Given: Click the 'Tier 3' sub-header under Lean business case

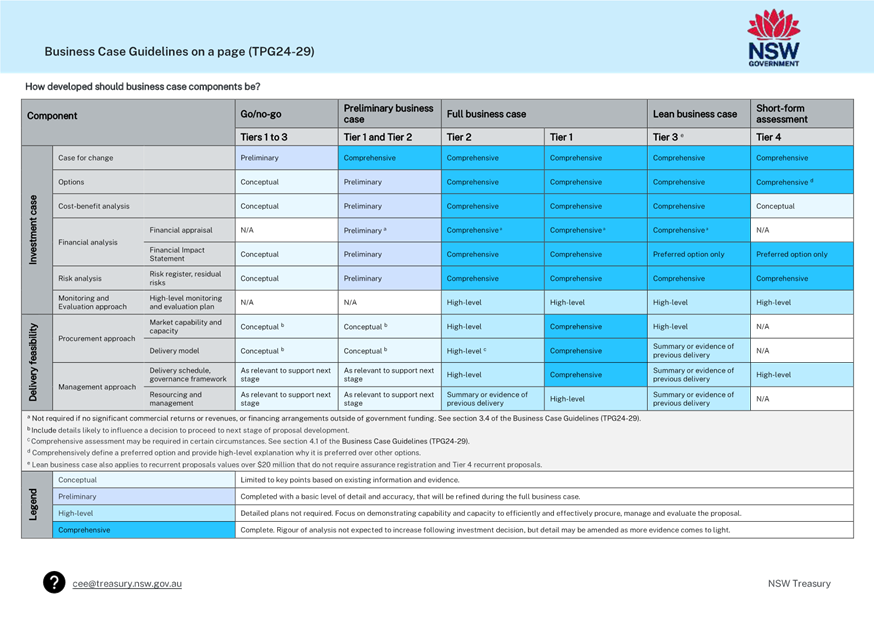Looking at the screenshot, I should [x=699, y=137].
